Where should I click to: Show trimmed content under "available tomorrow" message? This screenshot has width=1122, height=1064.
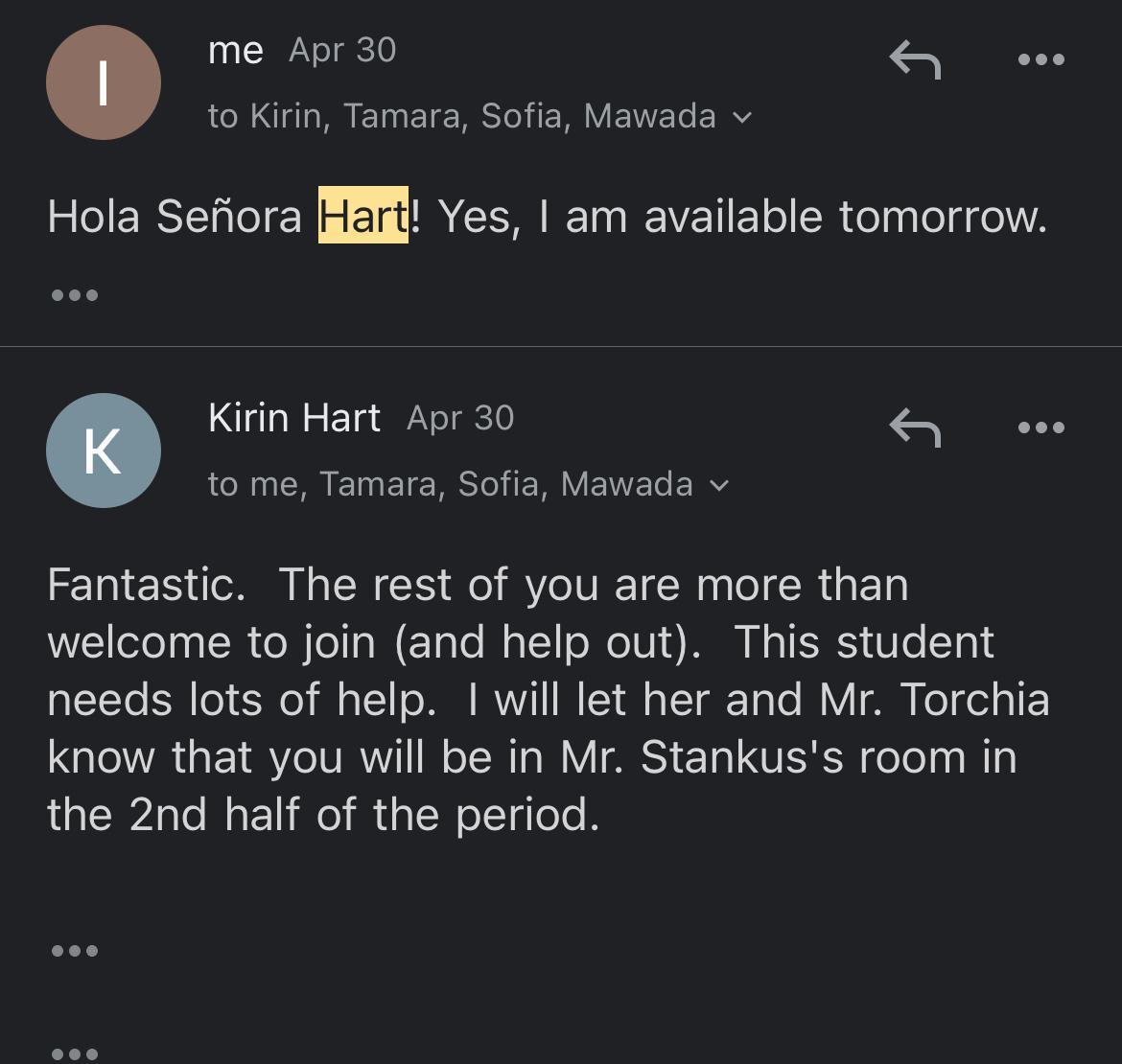[75, 295]
